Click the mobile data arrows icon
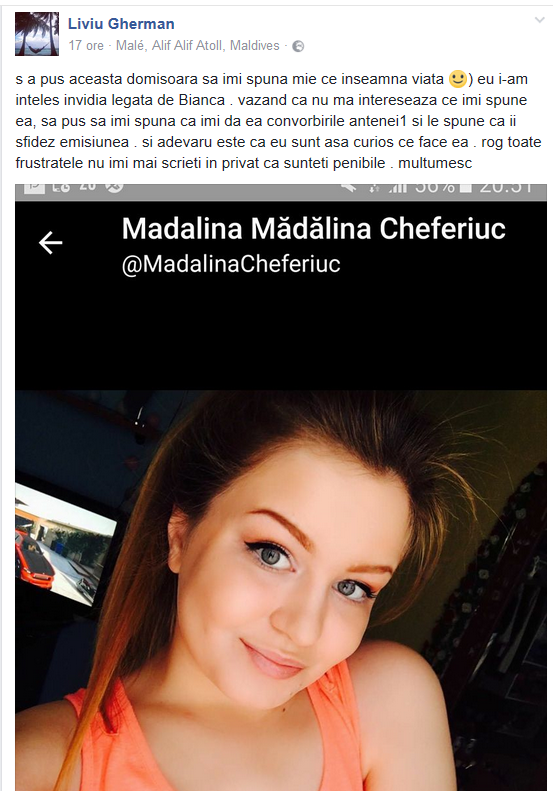The height and width of the screenshot is (791, 553). point(374,188)
